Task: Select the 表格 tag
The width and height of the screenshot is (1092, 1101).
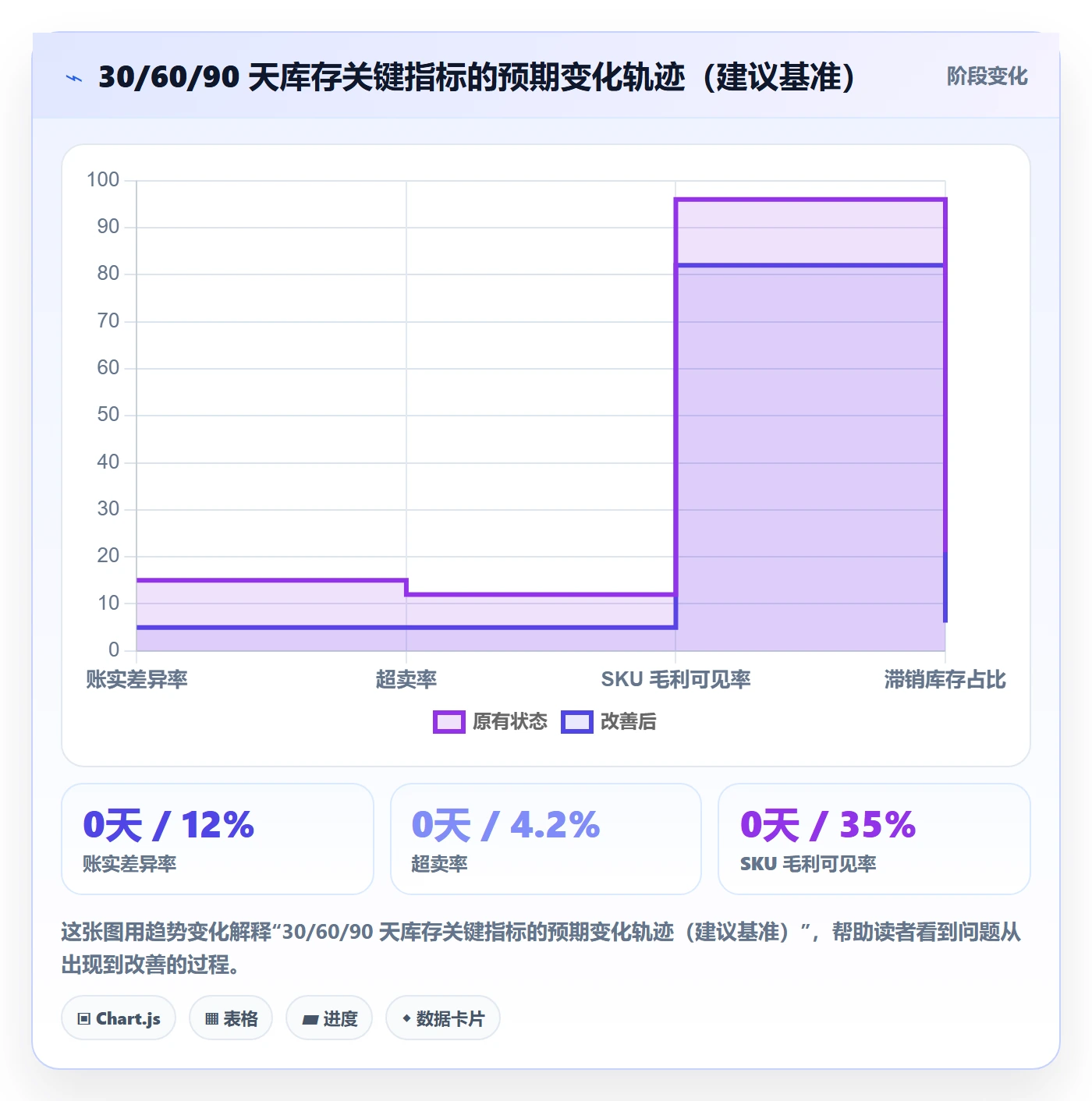Action: point(231,1018)
